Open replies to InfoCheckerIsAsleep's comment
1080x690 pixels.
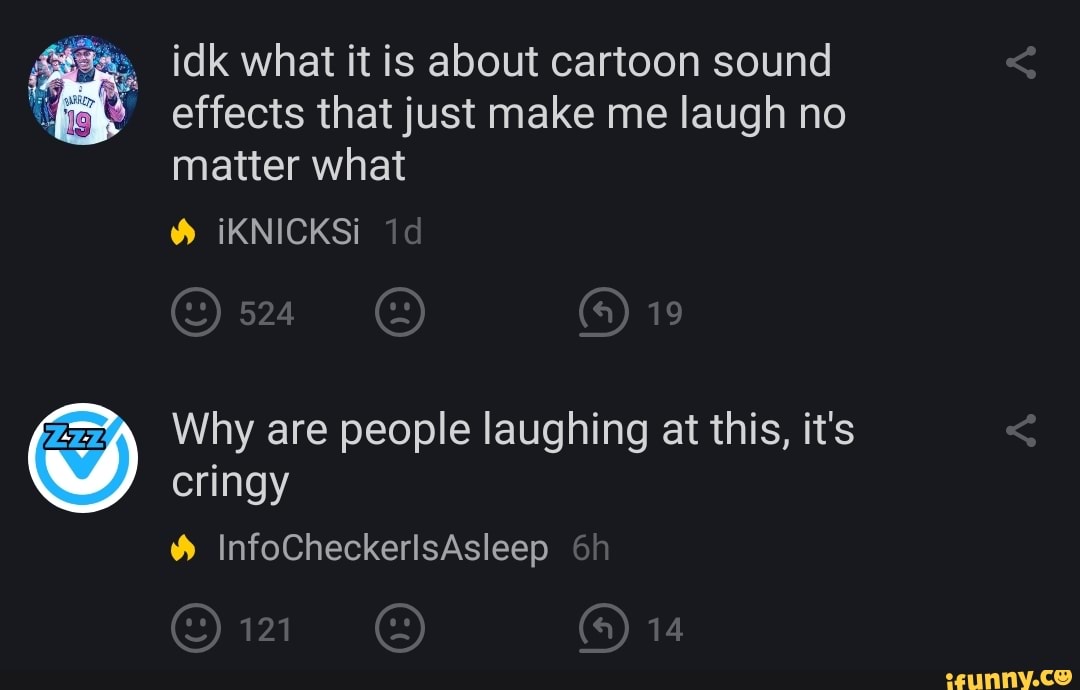pyautogui.click(x=601, y=629)
